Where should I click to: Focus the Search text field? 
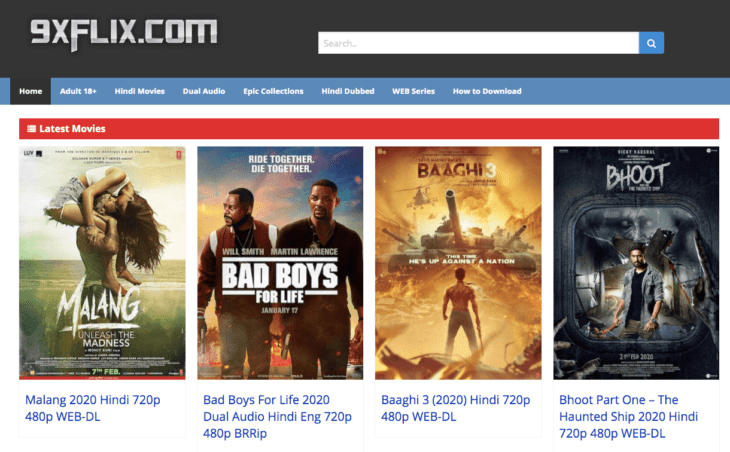pyautogui.click(x=478, y=43)
